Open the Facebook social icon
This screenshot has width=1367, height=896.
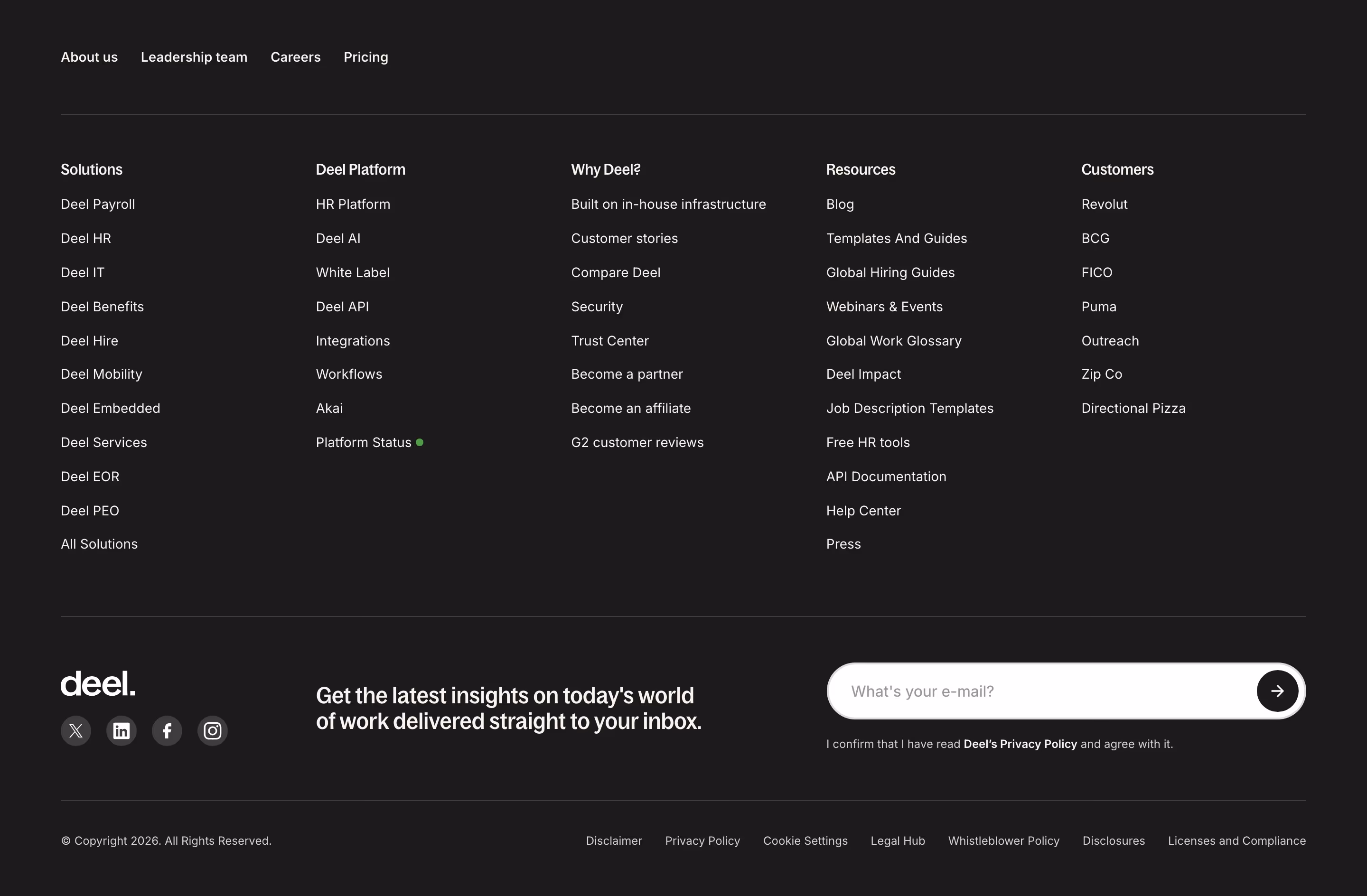tap(167, 730)
